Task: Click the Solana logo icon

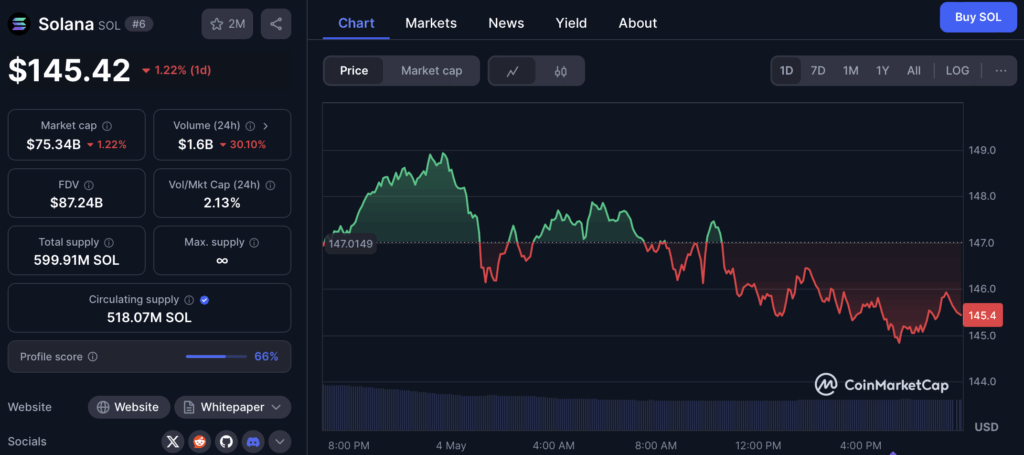Action: point(19,24)
